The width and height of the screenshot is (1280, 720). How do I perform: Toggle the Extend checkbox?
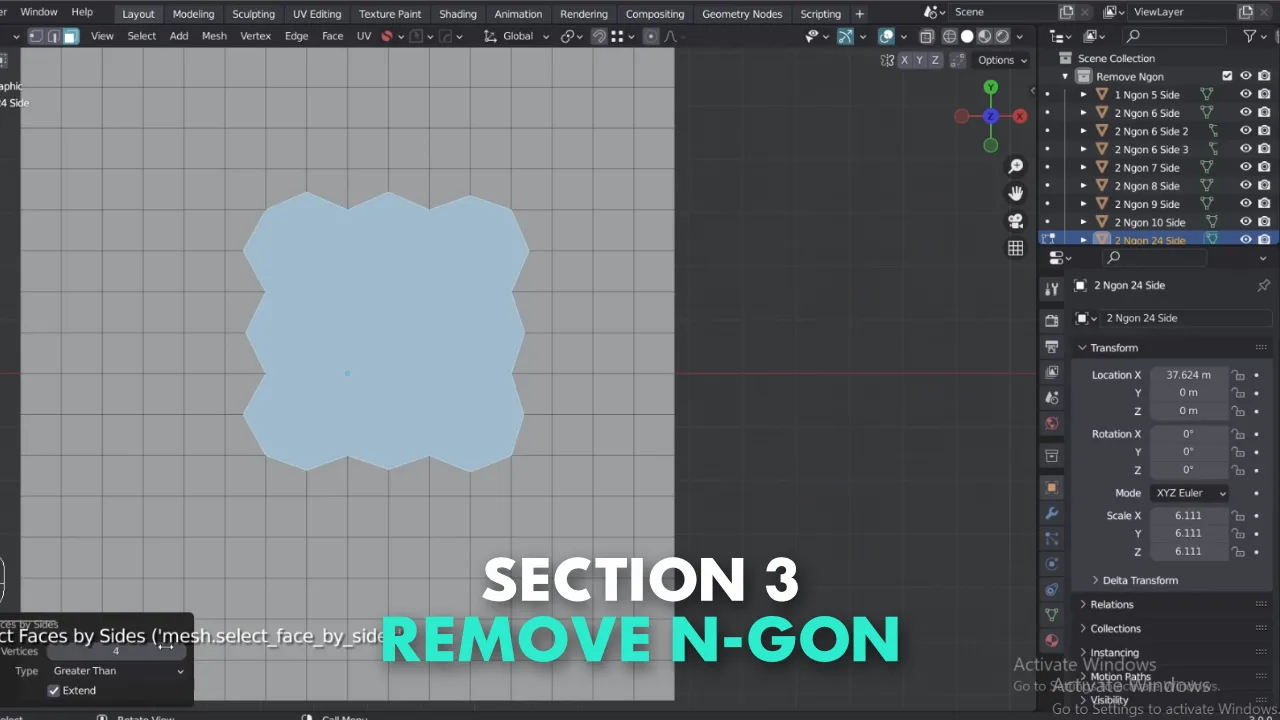tap(54, 690)
